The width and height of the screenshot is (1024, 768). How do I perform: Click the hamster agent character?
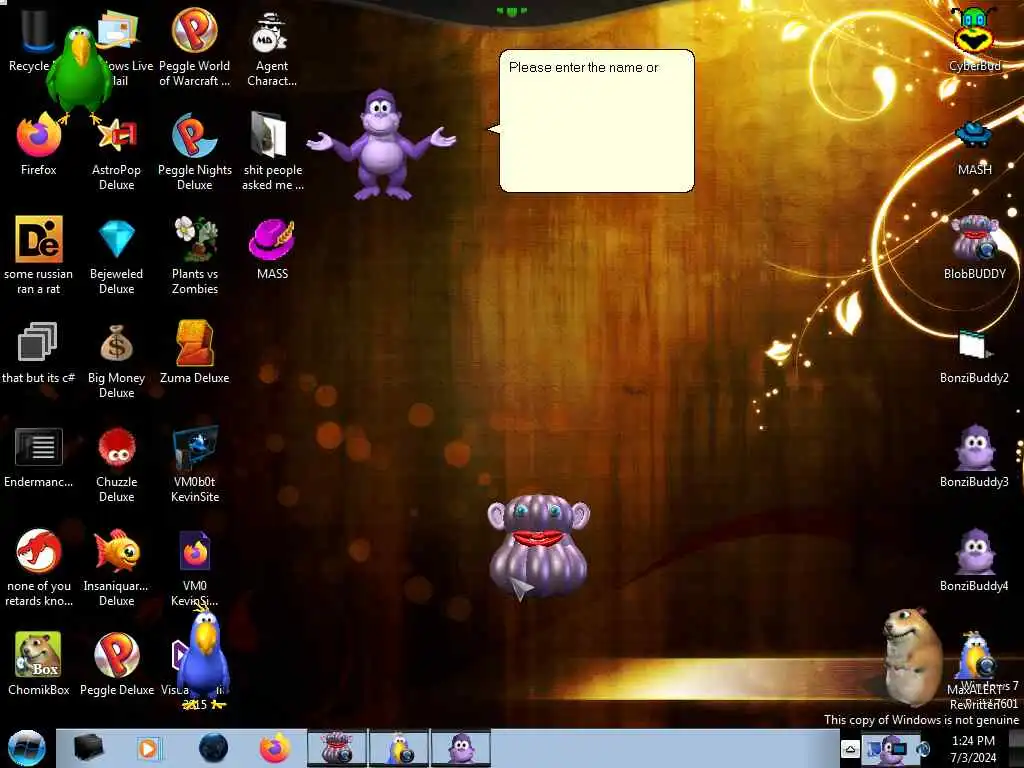(912, 657)
